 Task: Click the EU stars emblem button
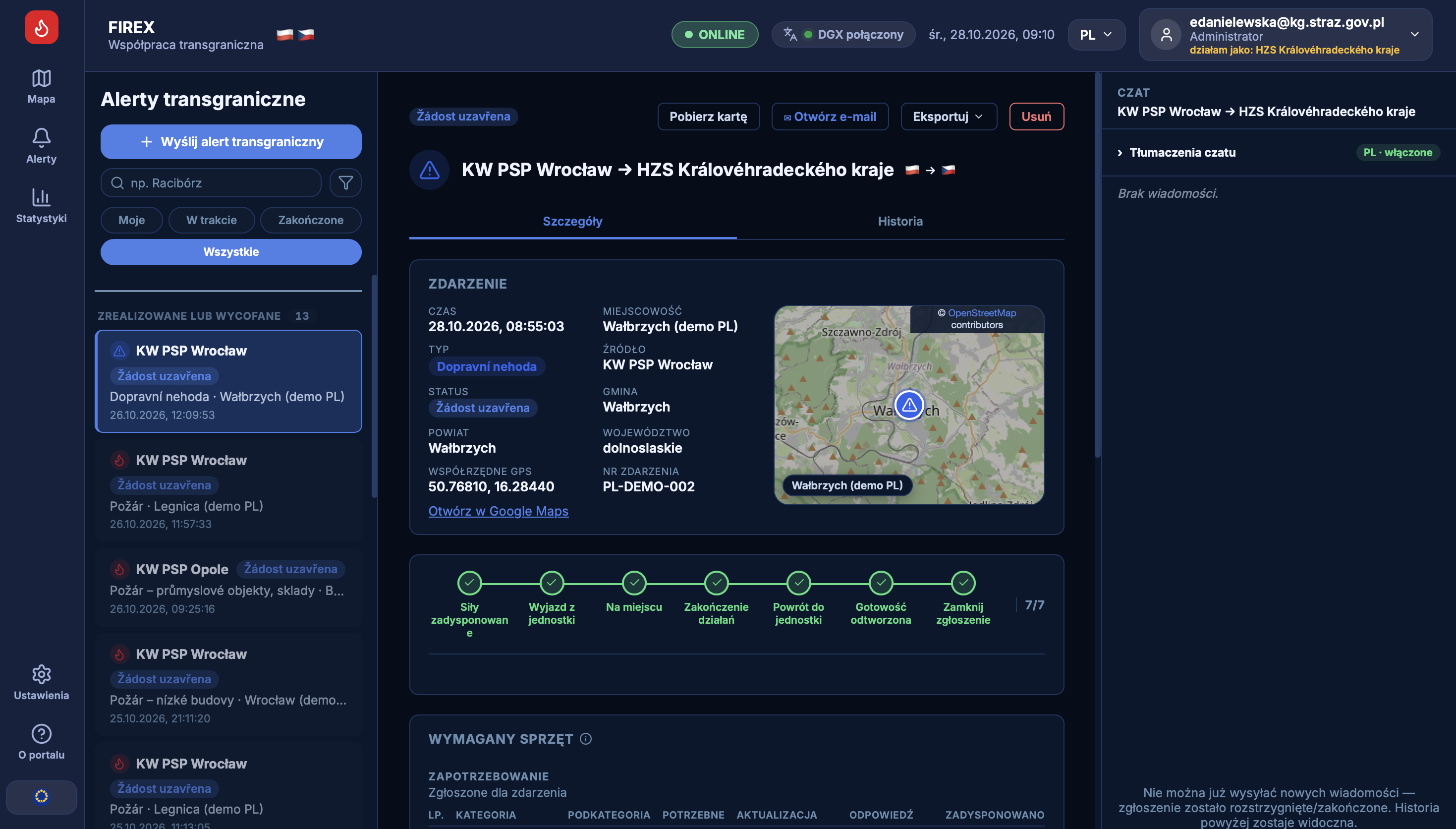(42, 797)
